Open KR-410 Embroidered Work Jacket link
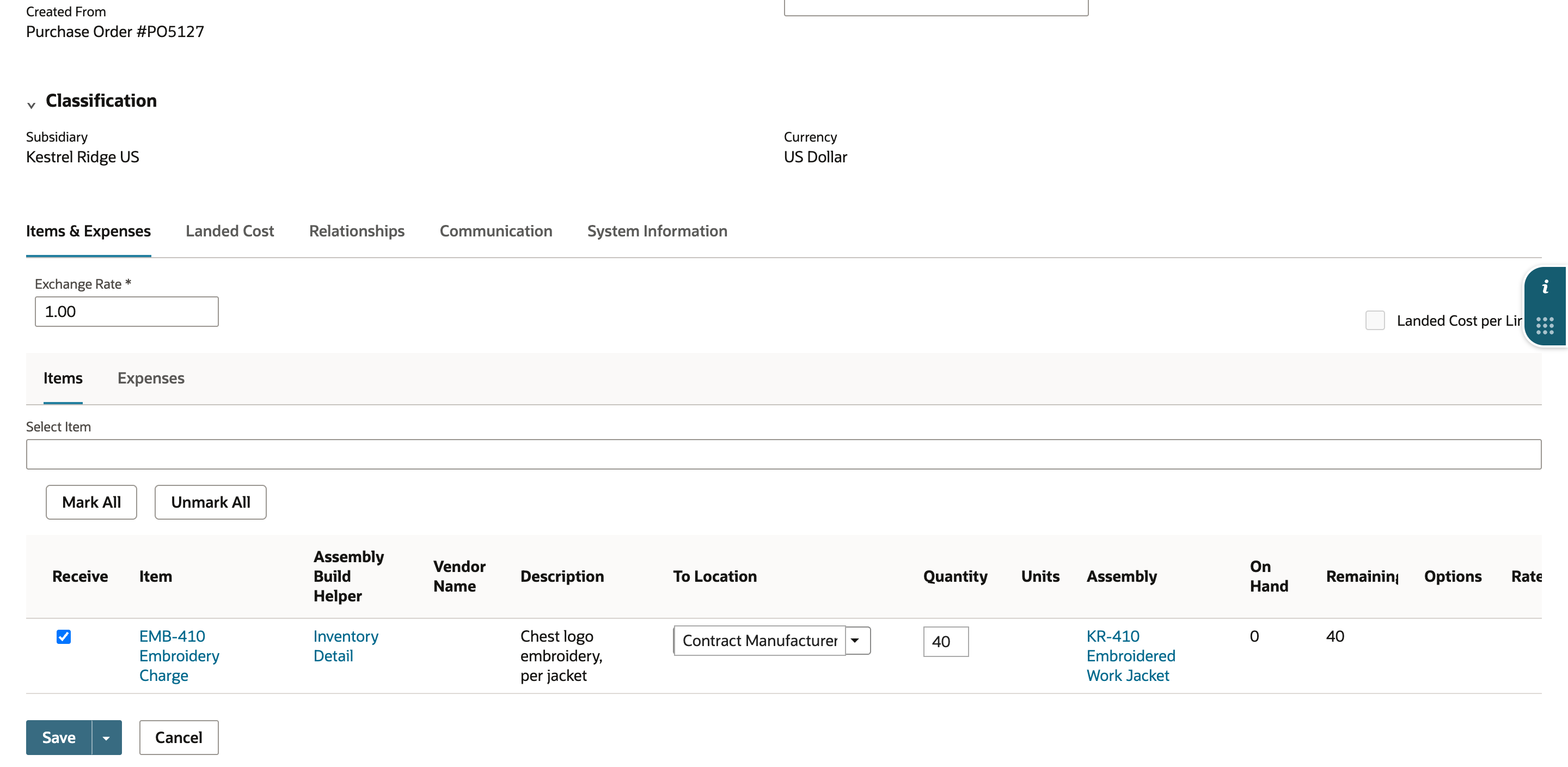 (x=1130, y=655)
